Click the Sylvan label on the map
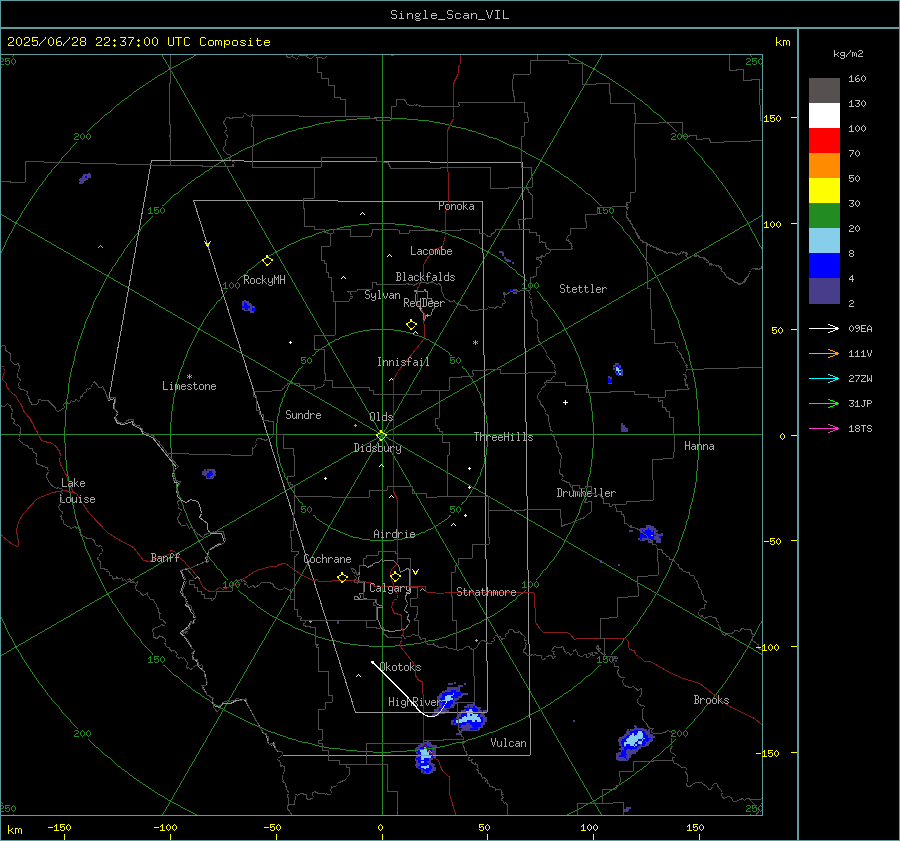 (x=382, y=295)
